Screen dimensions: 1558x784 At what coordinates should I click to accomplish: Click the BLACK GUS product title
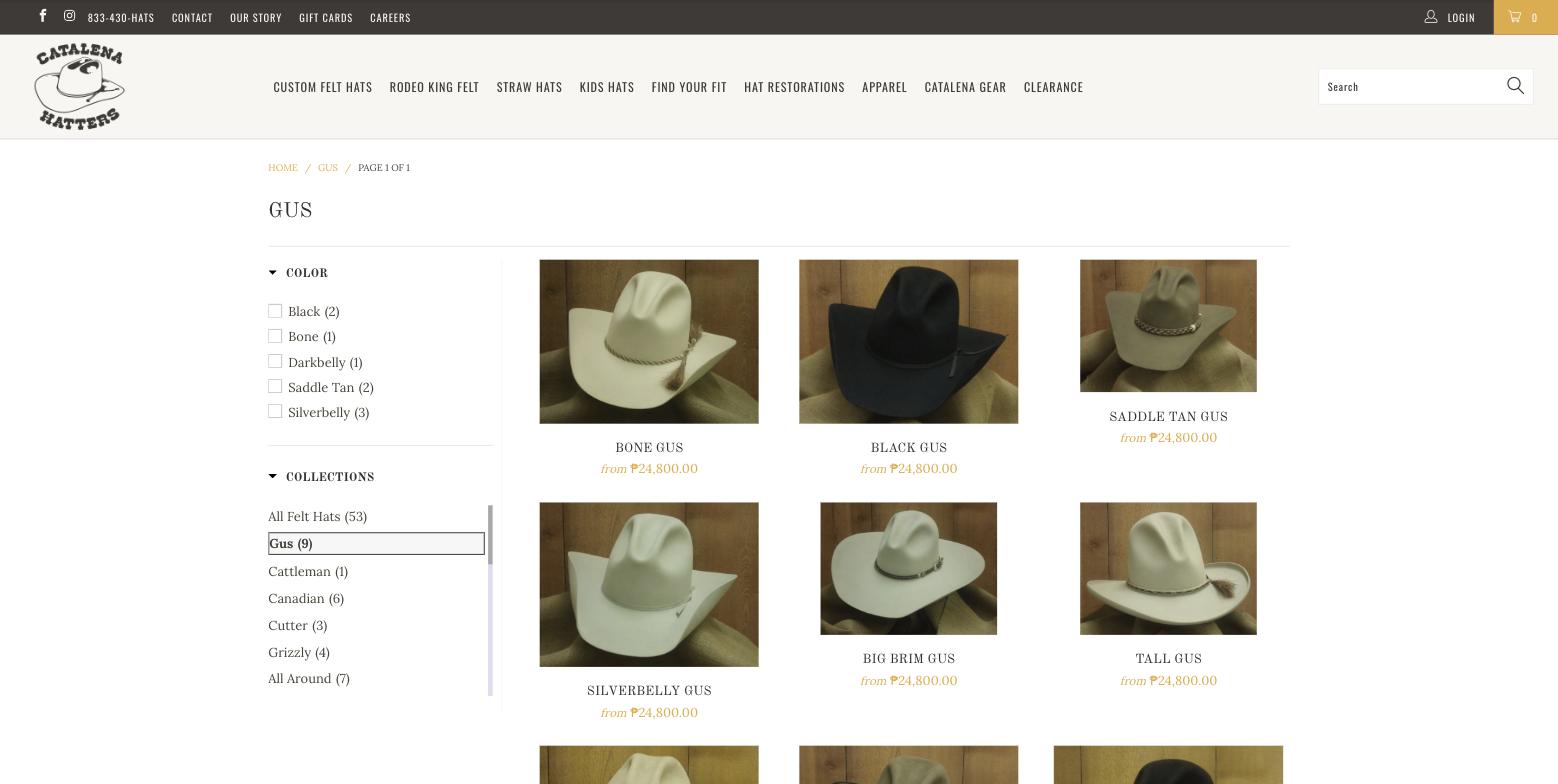pyautogui.click(x=909, y=447)
